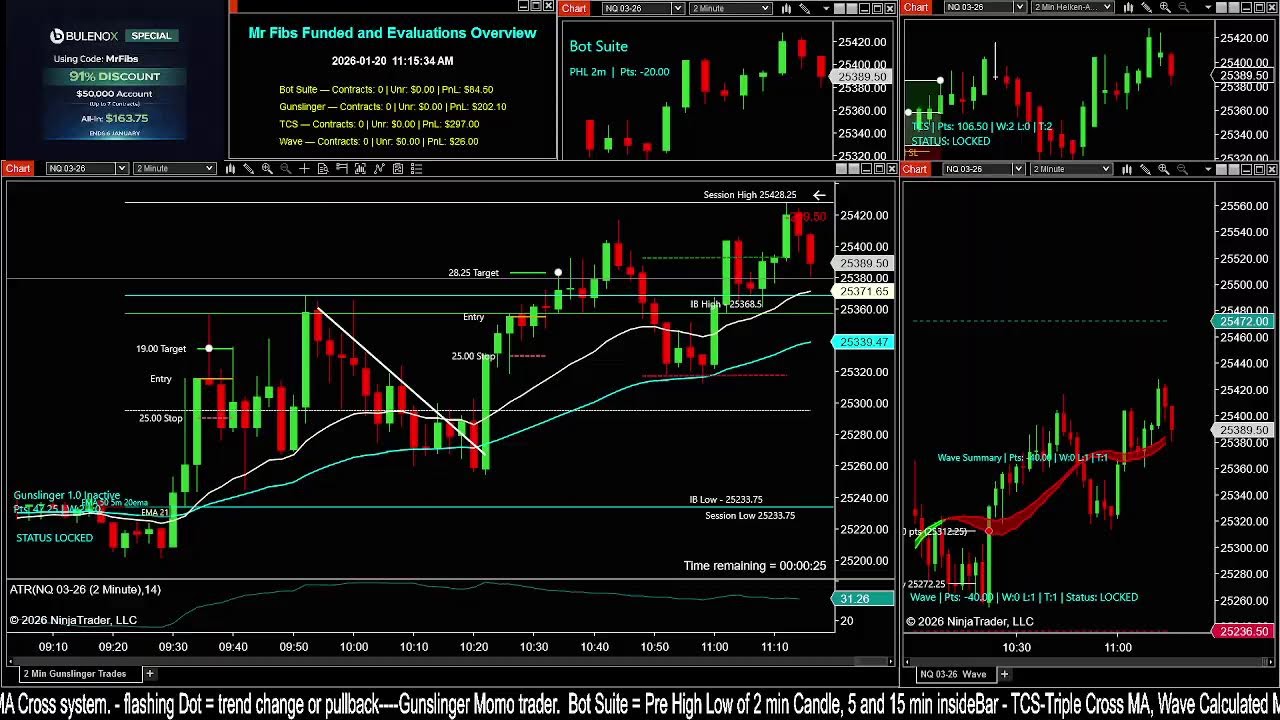The image size is (1280, 720).
Task: Open the Properties list icon on main chart
Action: click(x=417, y=168)
